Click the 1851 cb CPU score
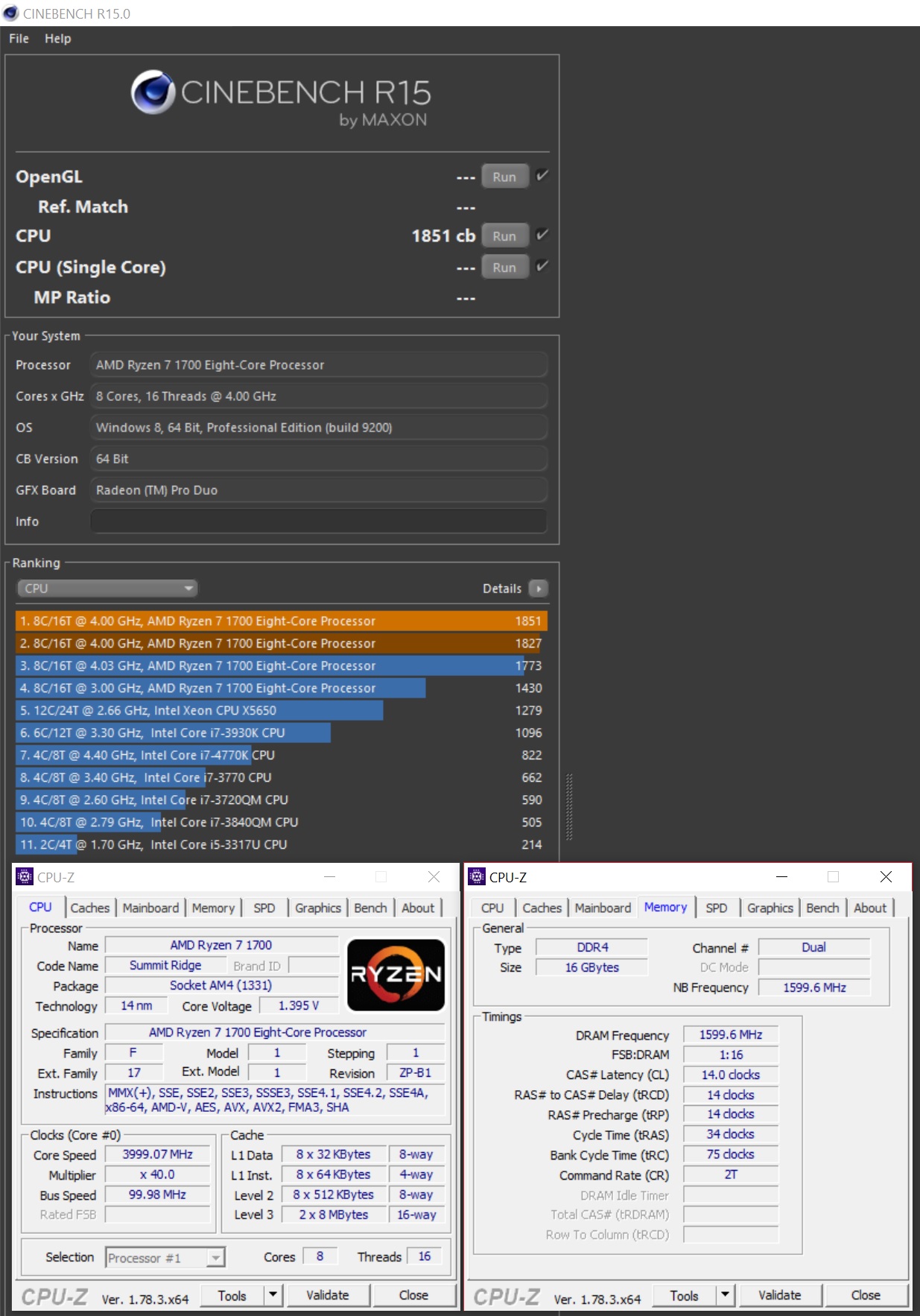 click(443, 235)
